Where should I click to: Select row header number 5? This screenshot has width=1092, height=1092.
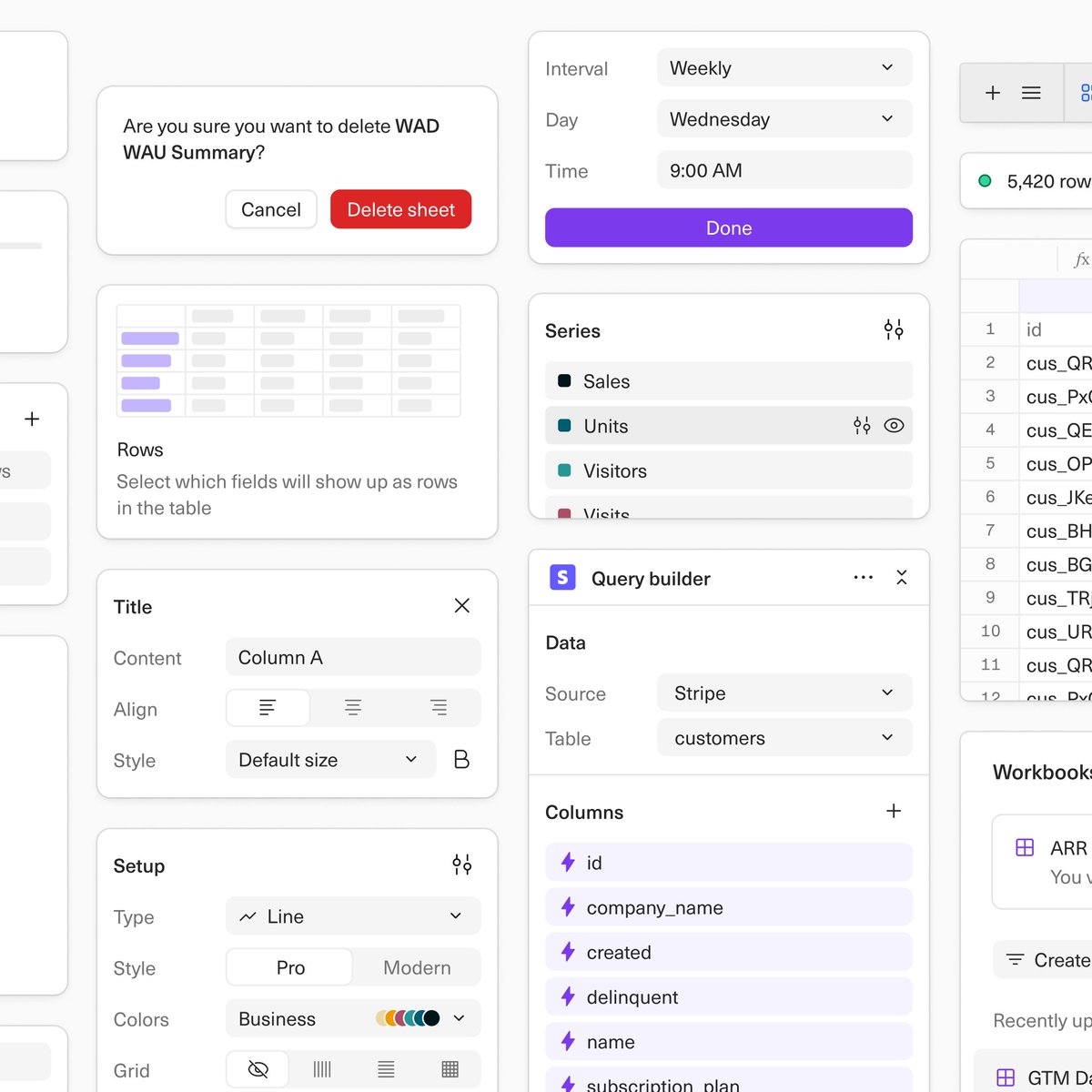(x=990, y=463)
